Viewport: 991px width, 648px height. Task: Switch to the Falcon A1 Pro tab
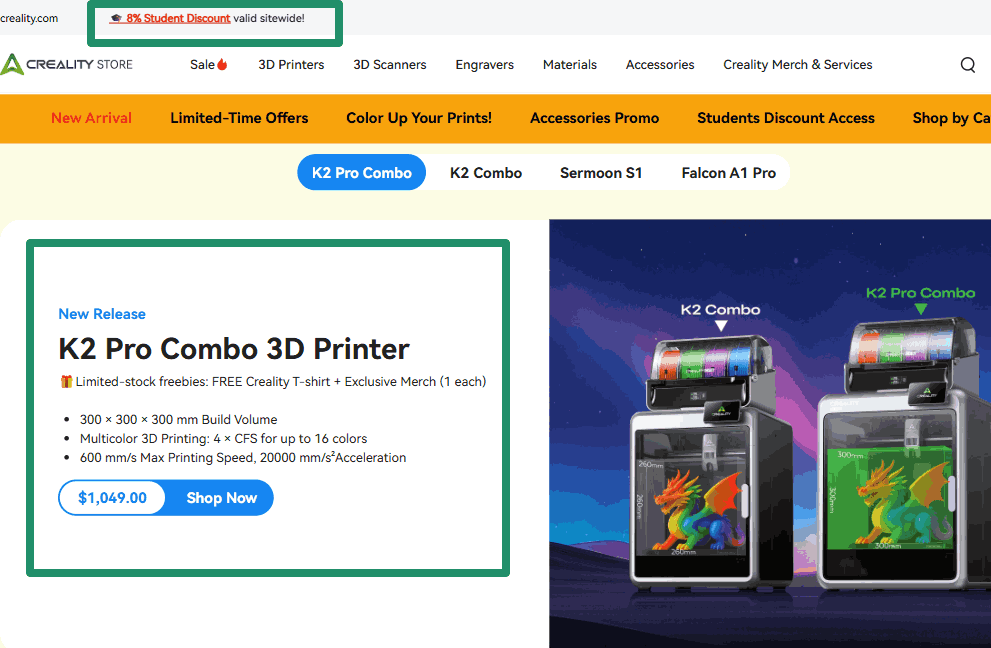click(x=728, y=173)
